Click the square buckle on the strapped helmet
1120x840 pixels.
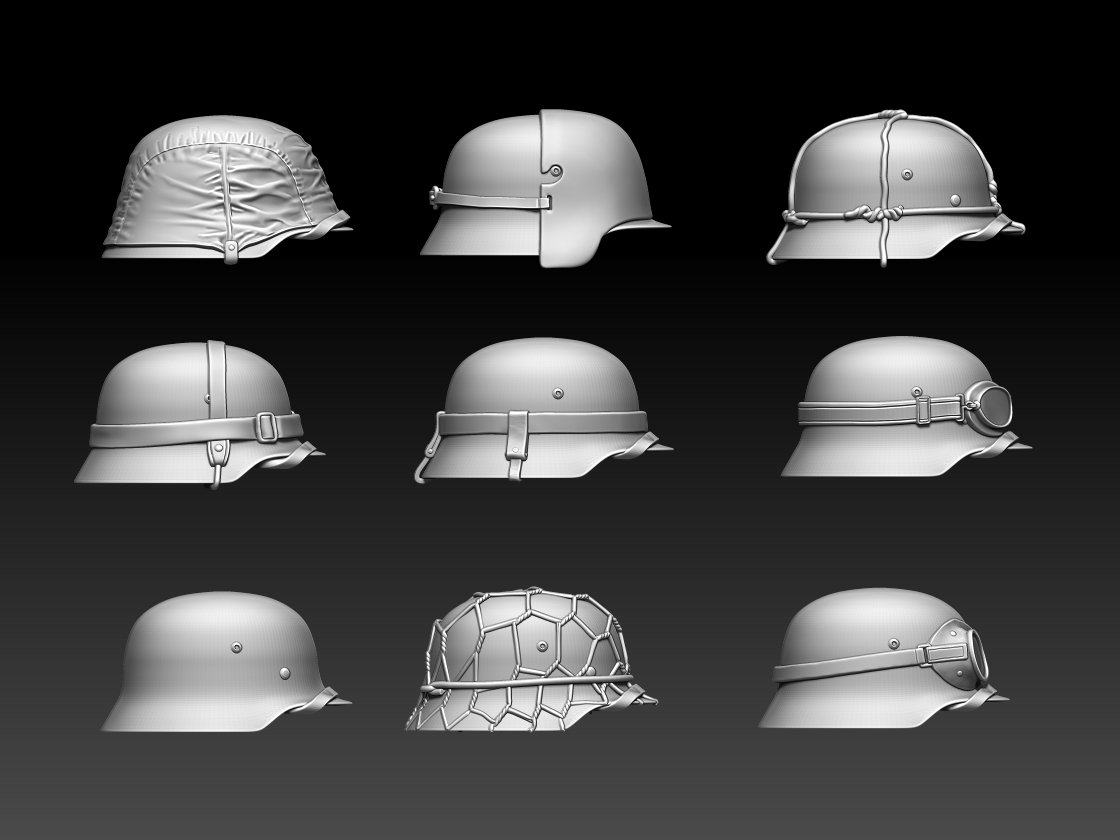click(x=264, y=428)
